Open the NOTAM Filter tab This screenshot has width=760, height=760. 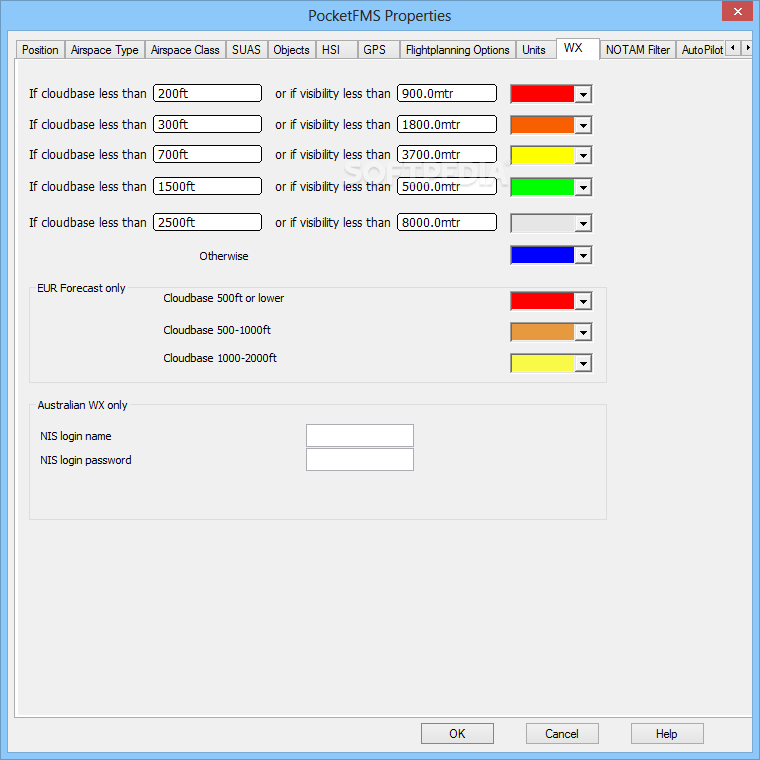pos(637,50)
